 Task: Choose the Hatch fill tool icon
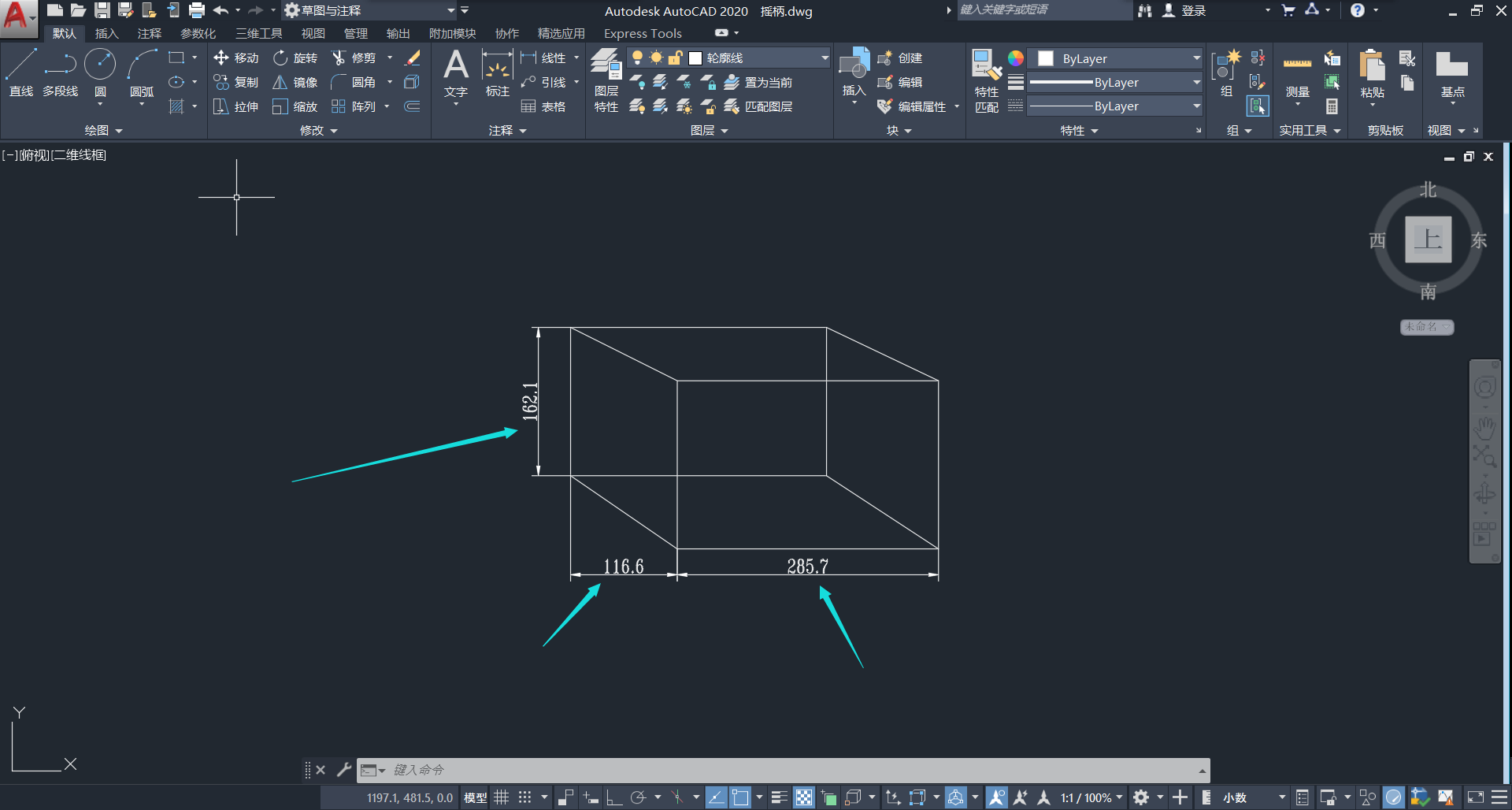176,106
